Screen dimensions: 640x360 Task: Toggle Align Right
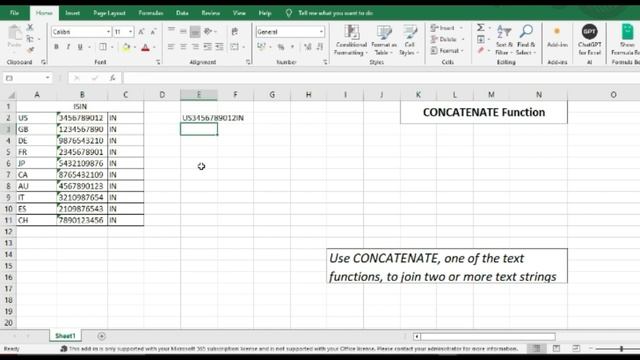tap(195, 47)
